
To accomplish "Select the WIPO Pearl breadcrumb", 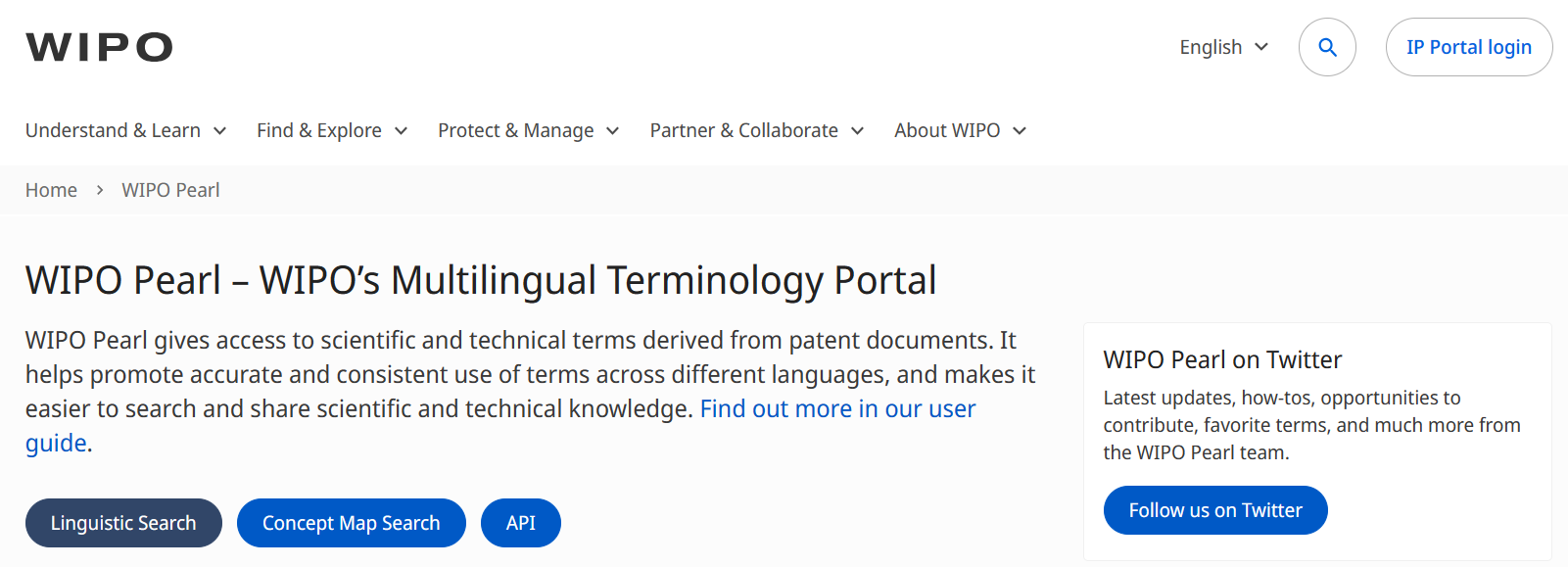I will (170, 190).
